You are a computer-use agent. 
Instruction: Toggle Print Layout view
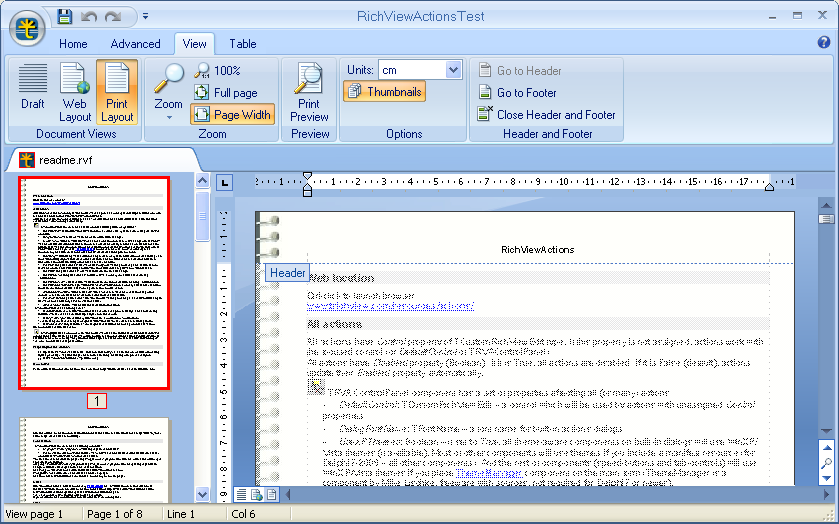click(x=117, y=92)
